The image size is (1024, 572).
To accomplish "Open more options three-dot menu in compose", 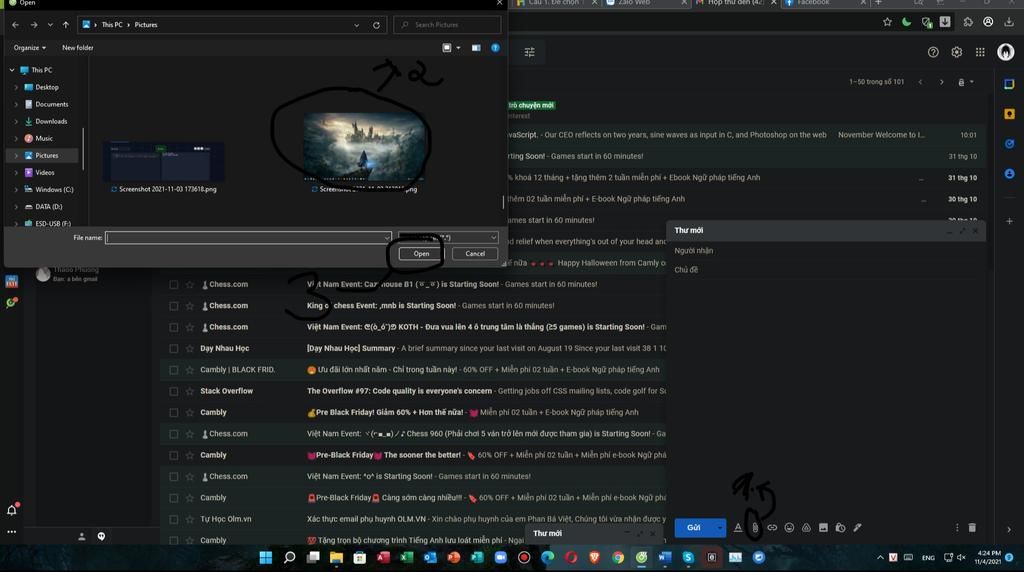I will (957, 528).
